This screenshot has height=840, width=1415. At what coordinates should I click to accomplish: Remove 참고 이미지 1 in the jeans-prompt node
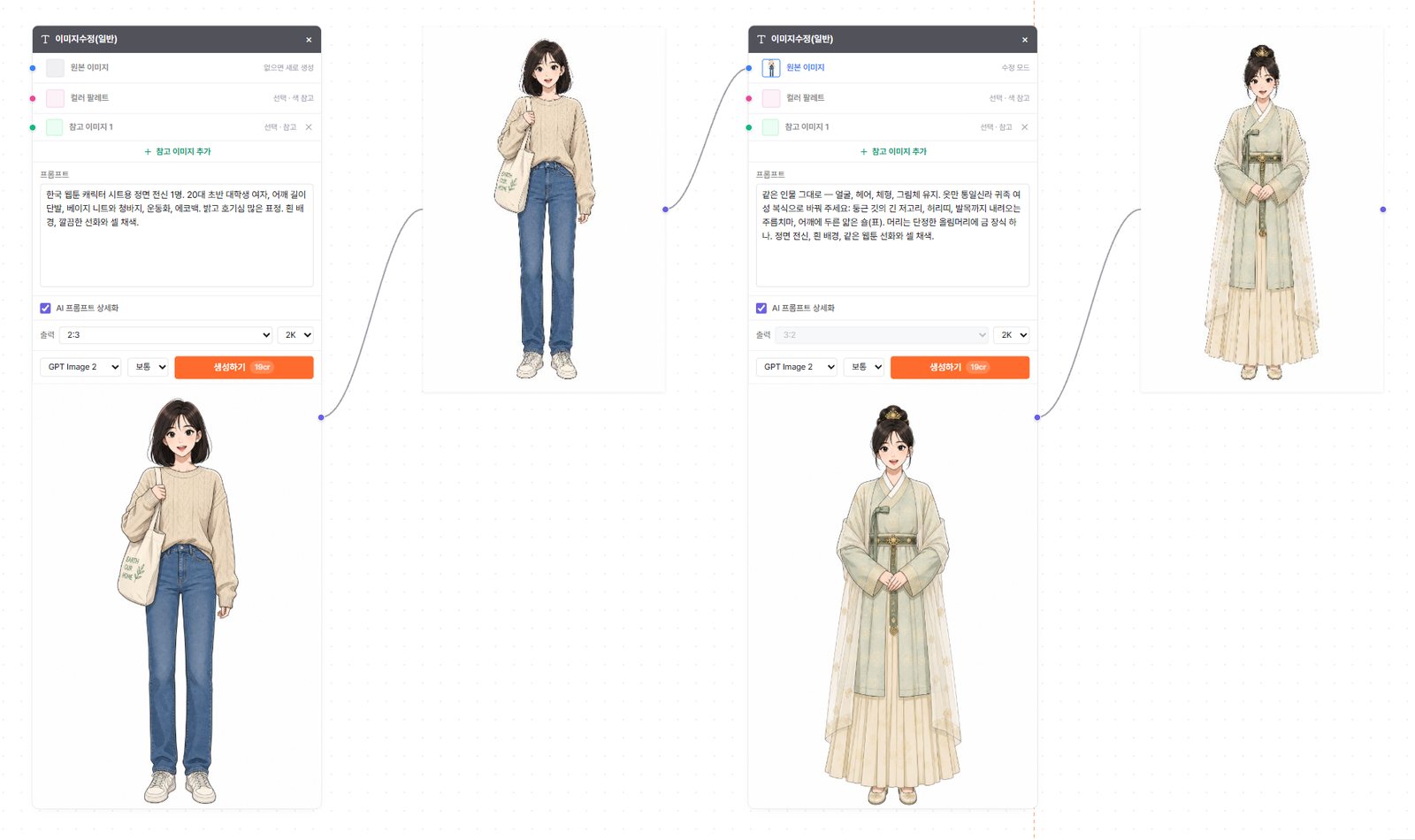(x=309, y=127)
